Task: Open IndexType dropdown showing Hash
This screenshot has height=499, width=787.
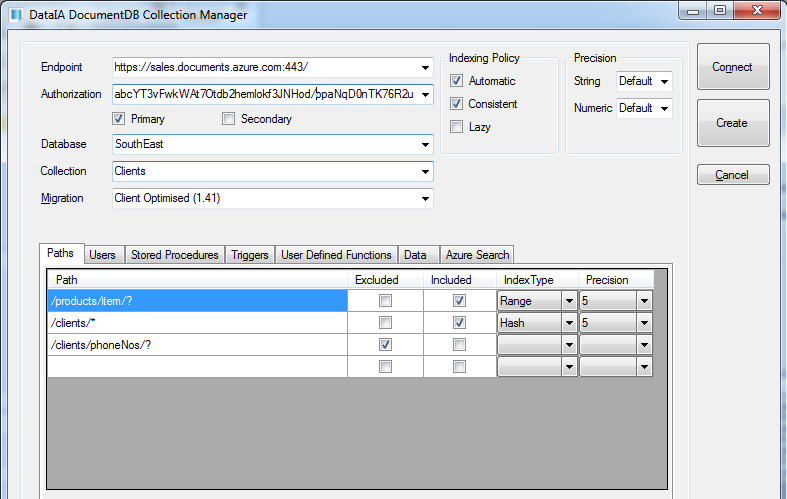Action: click(569, 323)
